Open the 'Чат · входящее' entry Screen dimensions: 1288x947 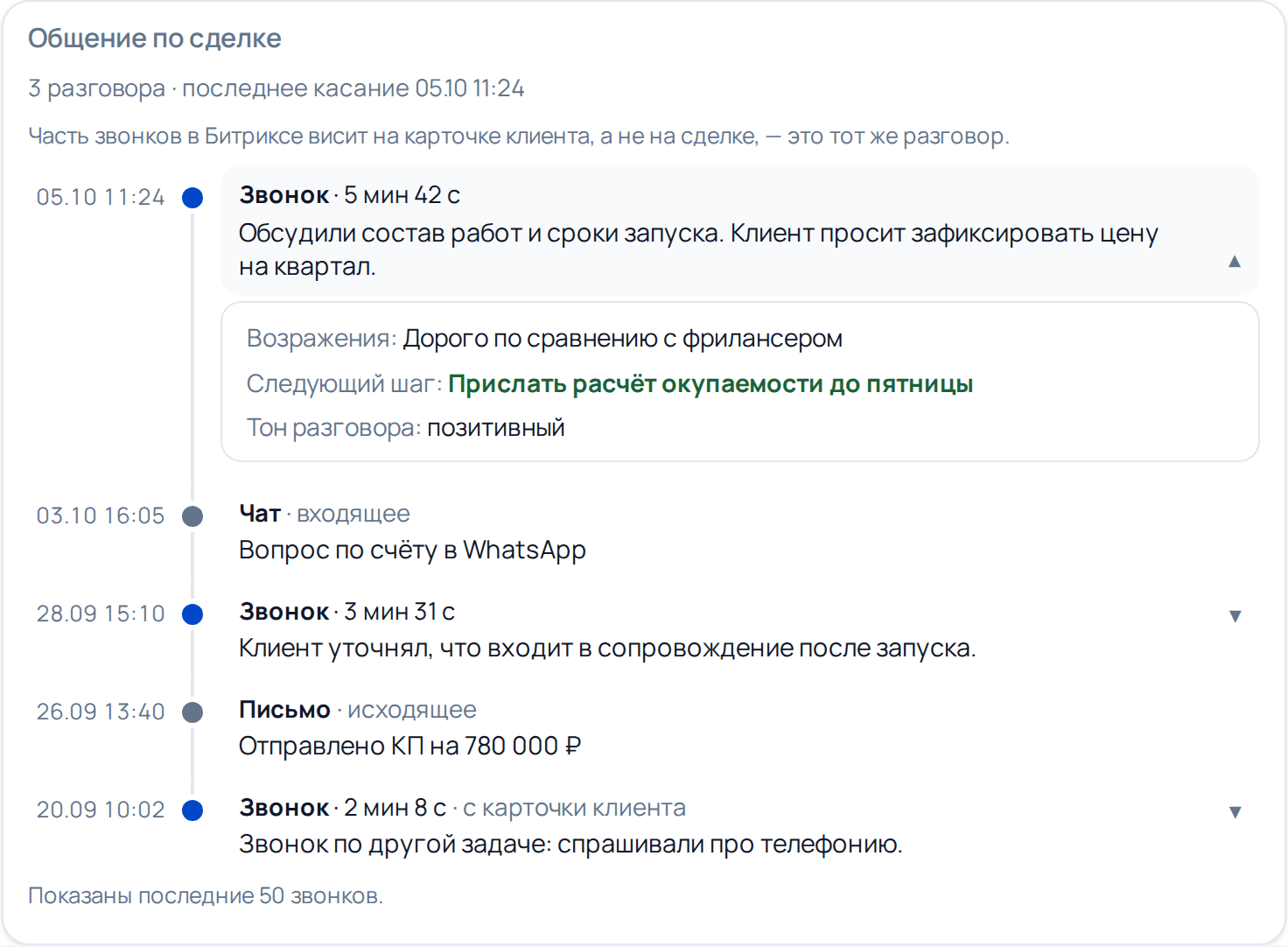point(325,514)
